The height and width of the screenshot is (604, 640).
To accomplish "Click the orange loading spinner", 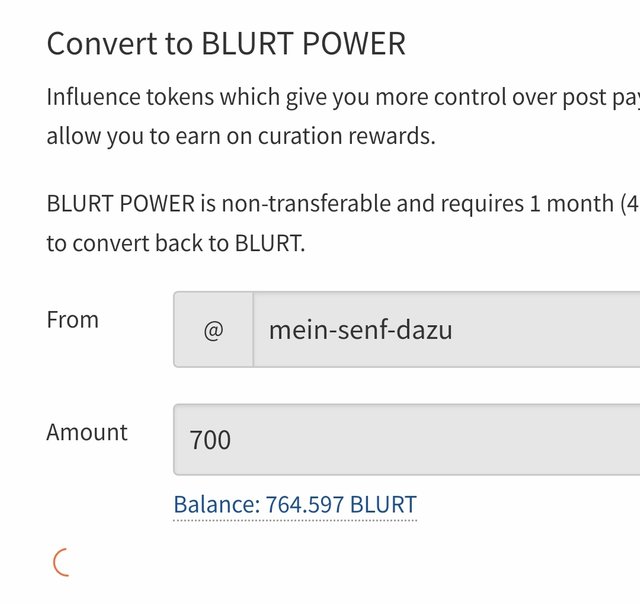I will coord(62,562).
